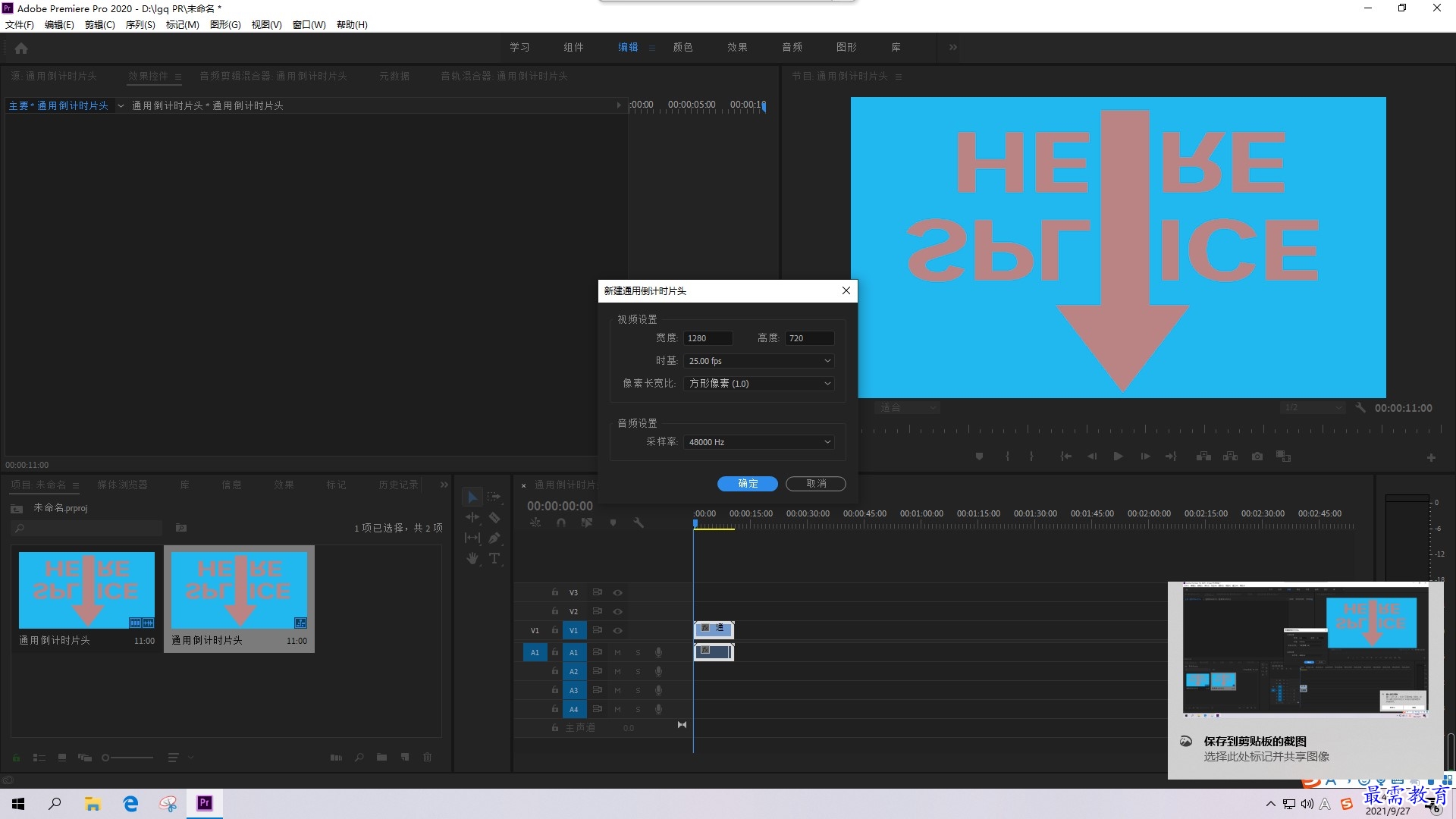1456x819 pixels.
Task: Toggle V2 track output eye
Action: [617, 611]
